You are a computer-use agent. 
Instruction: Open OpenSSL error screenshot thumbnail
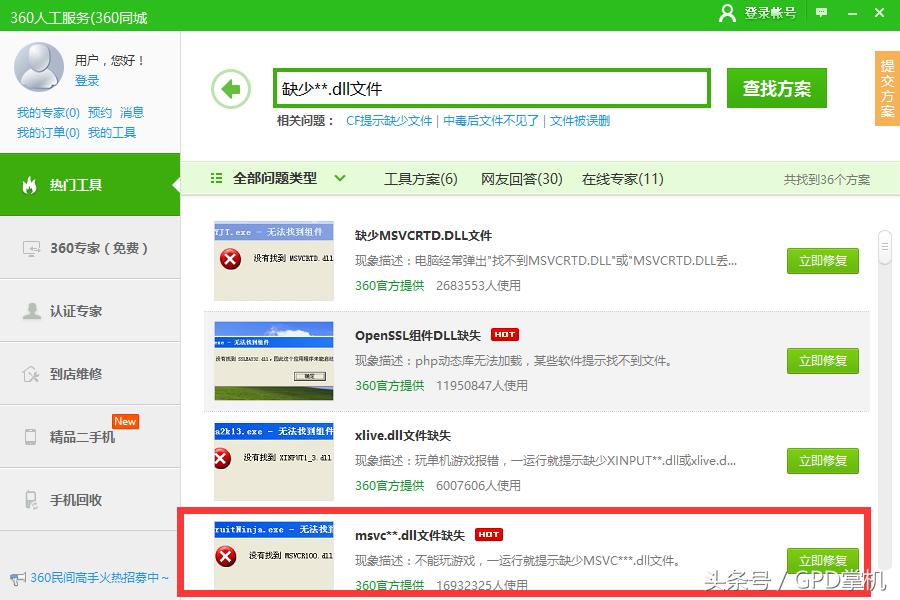(x=274, y=361)
